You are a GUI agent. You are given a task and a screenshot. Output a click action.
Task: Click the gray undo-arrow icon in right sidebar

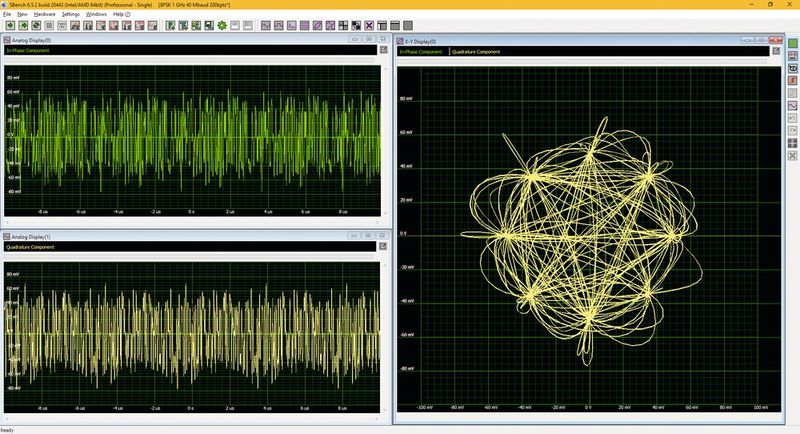792,118
